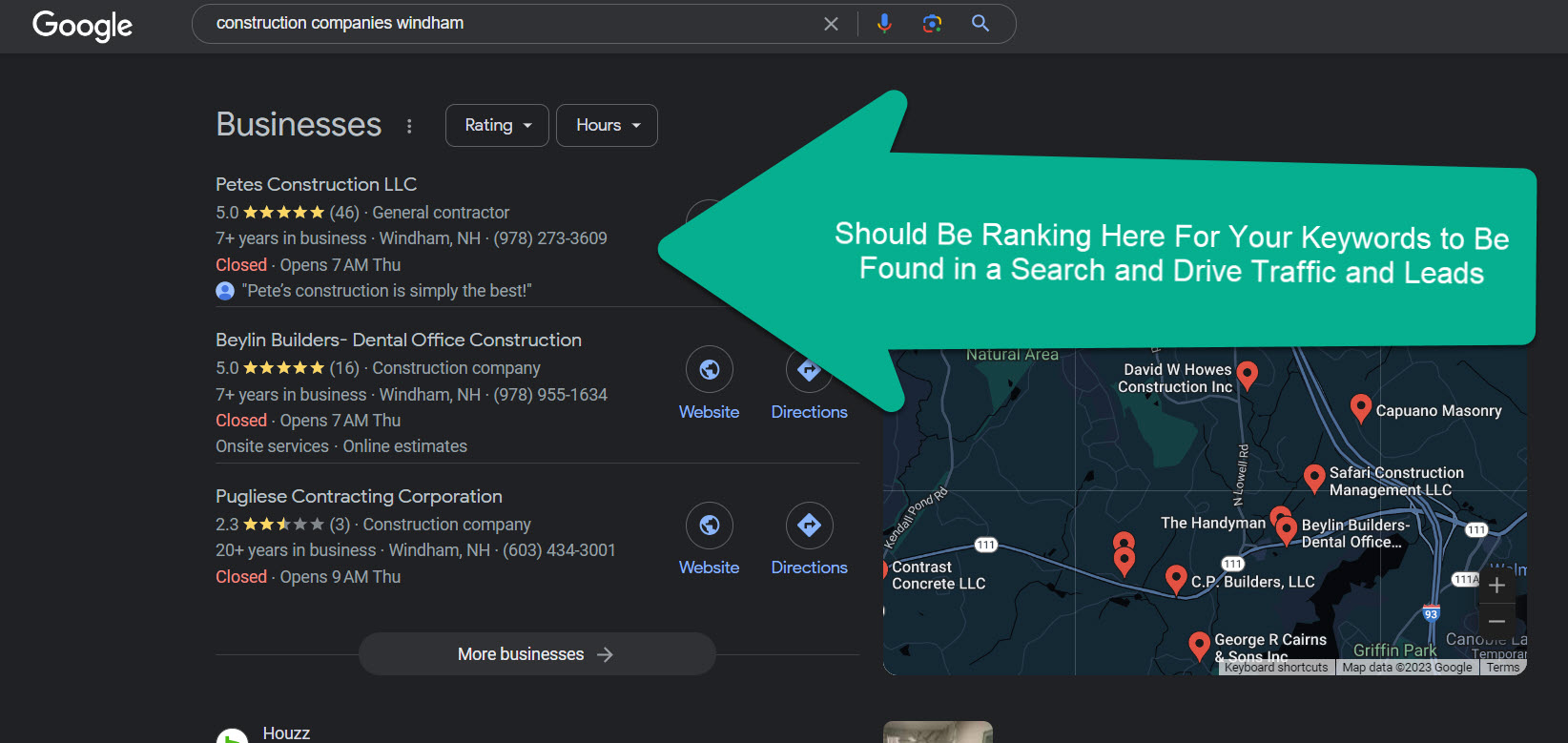
Task: Expand the Hours filter dropdown
Action: click(x=607, y=126)
